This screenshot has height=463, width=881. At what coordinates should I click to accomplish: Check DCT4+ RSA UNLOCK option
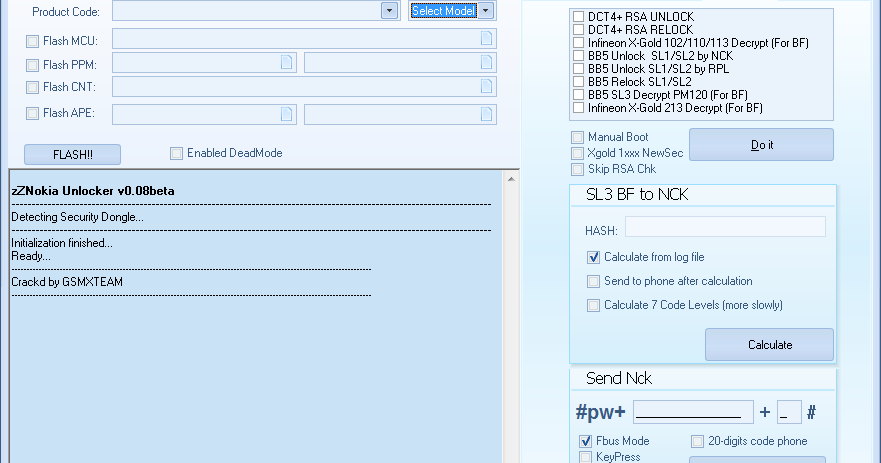(578, 16)
